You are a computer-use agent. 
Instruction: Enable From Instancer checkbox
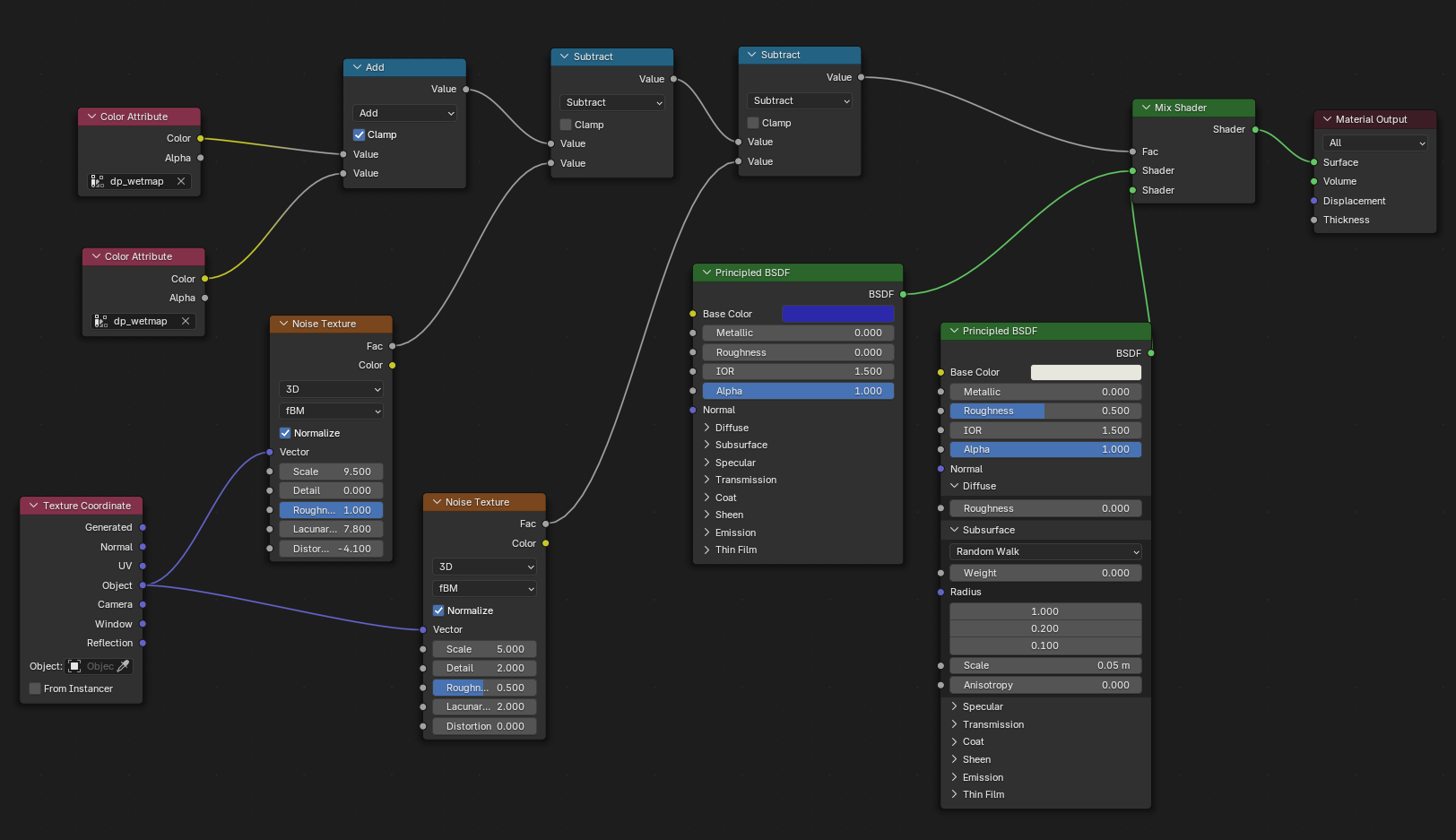click(x=35, y=688)
